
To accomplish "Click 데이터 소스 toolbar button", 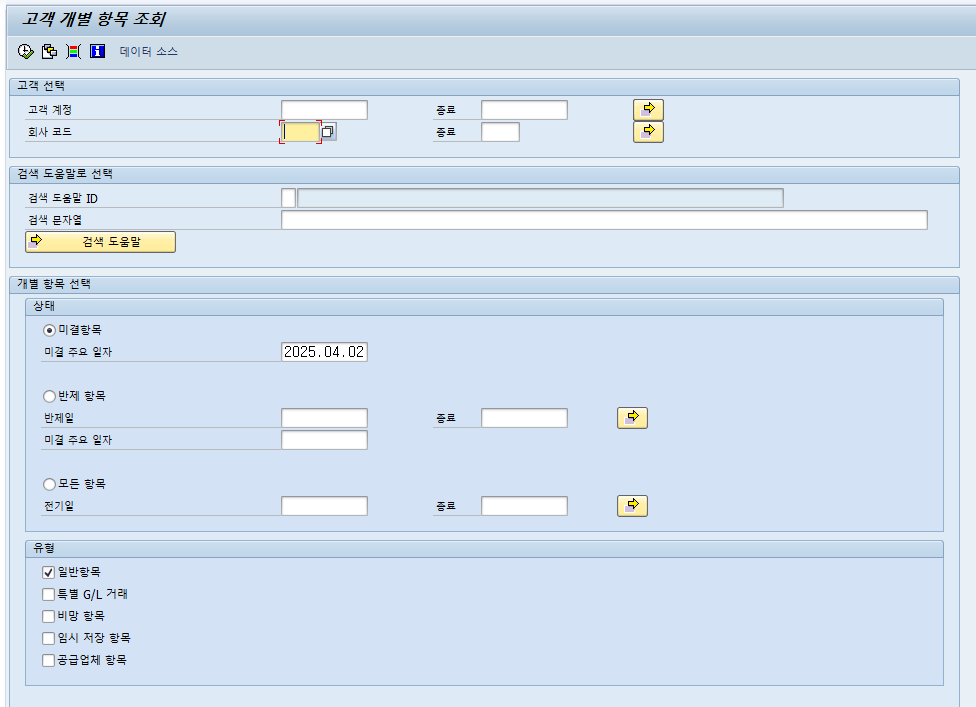I will pyautogui.click(x=149, y=52).
